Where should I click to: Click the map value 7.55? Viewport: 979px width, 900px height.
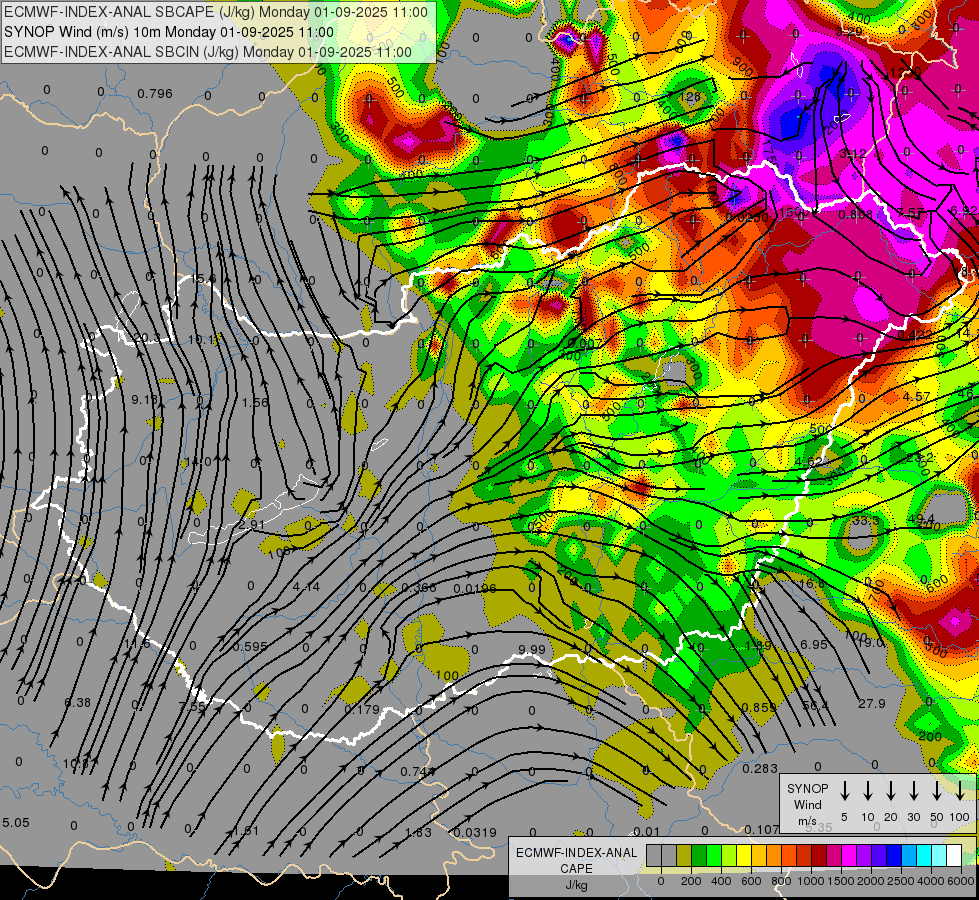pyautogui.click(x=192, y=706)
